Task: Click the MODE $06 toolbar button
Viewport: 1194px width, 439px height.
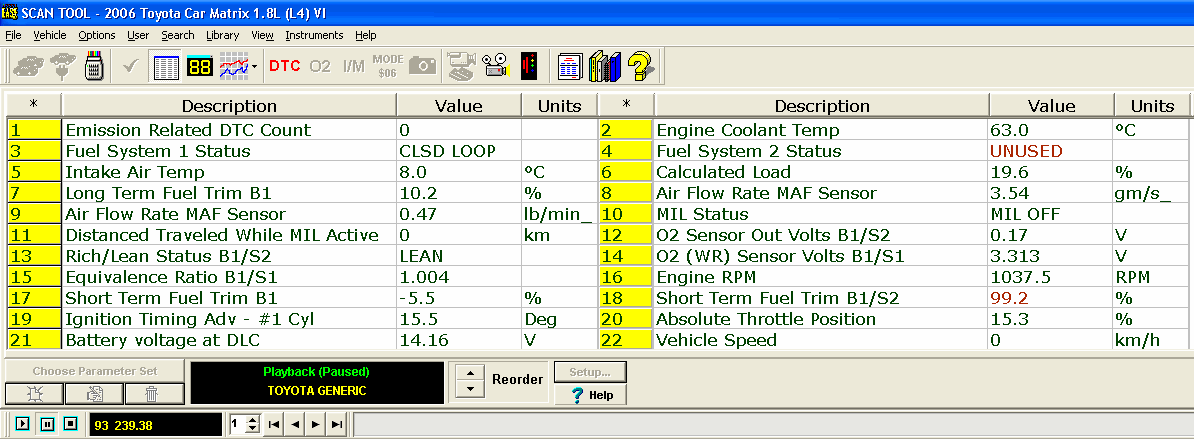Action: [388, 66]
